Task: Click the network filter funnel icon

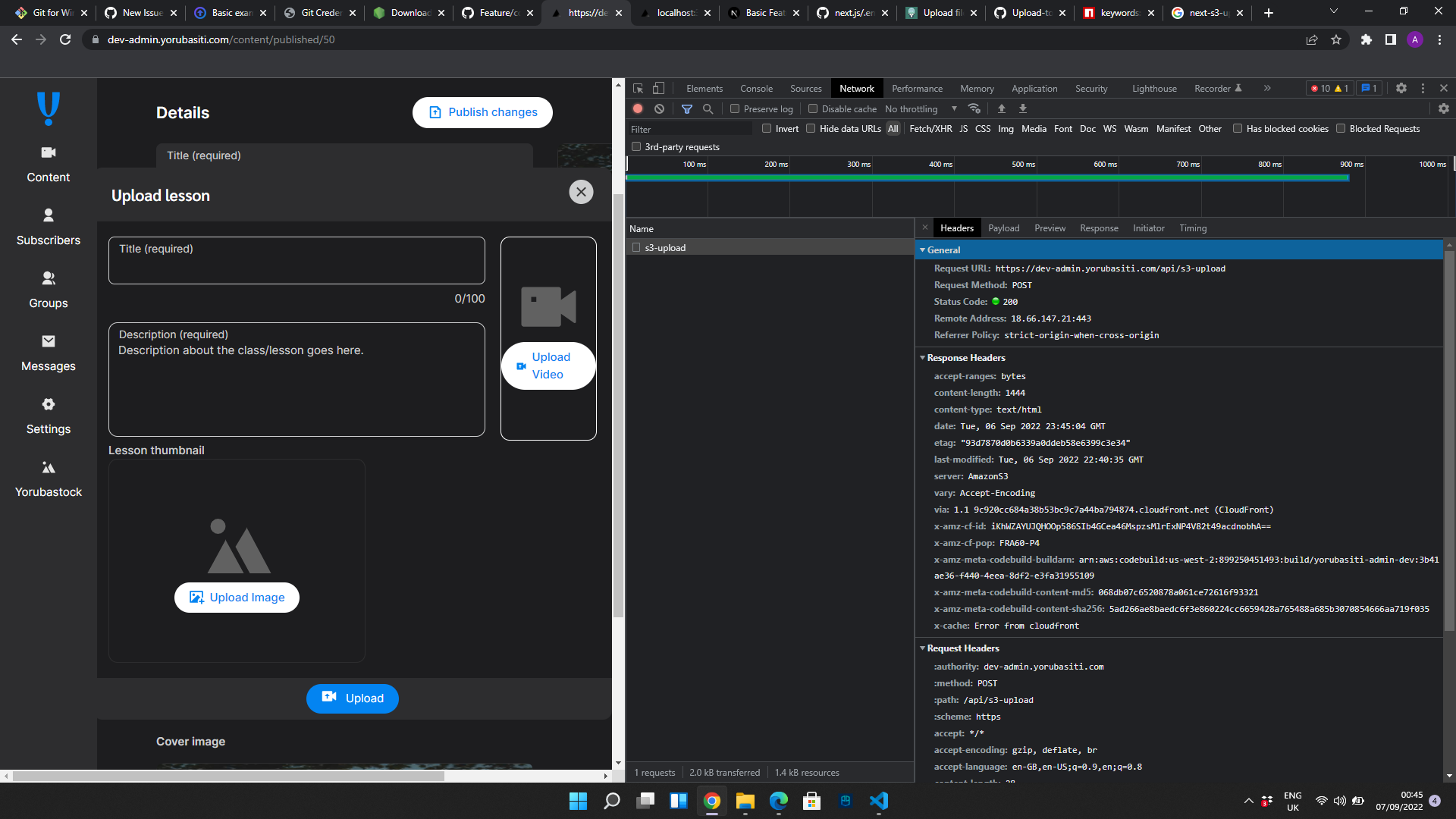Action: point(686,108)
